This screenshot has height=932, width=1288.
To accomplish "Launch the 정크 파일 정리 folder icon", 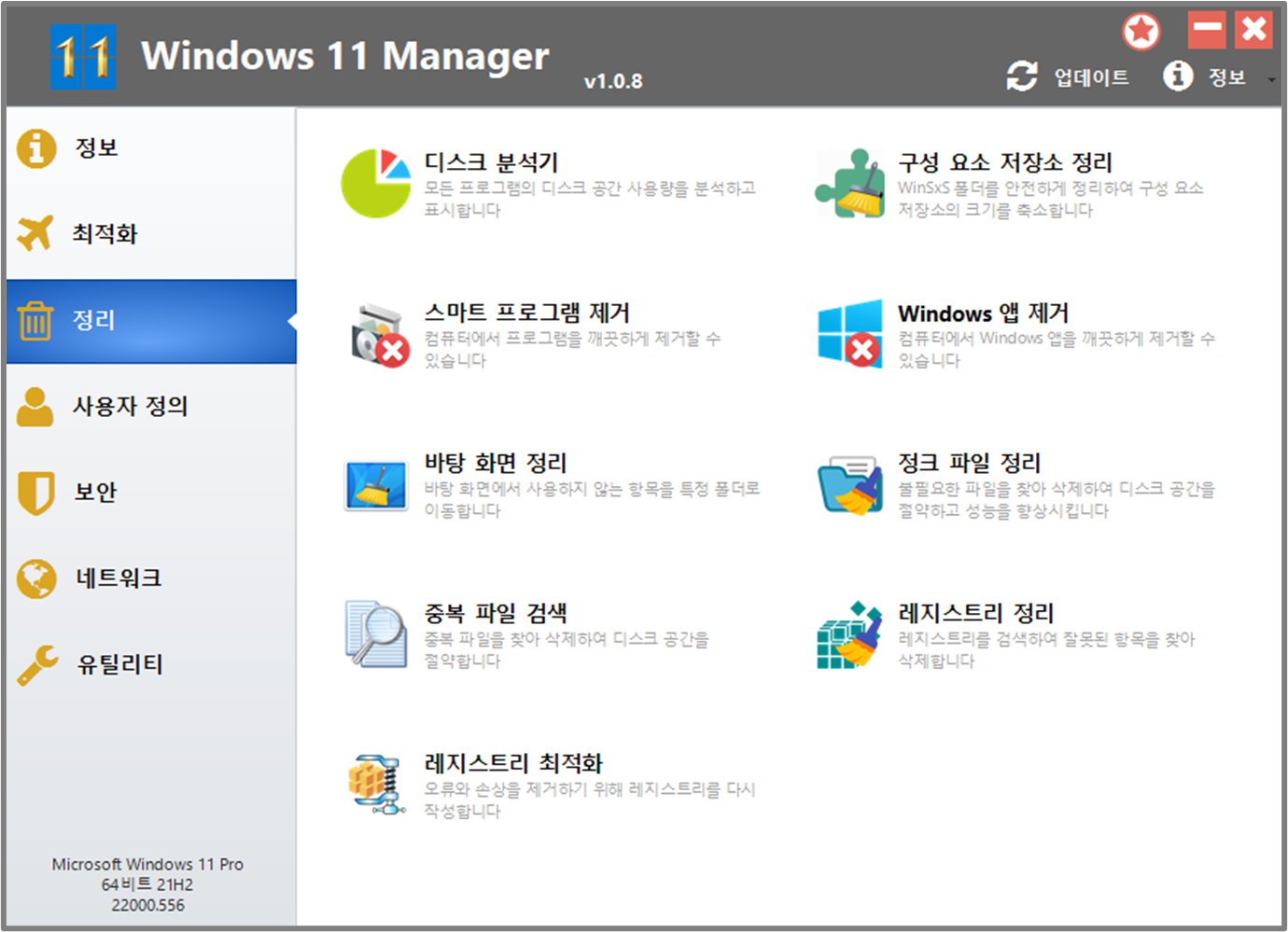I will (x=849, y=485).
